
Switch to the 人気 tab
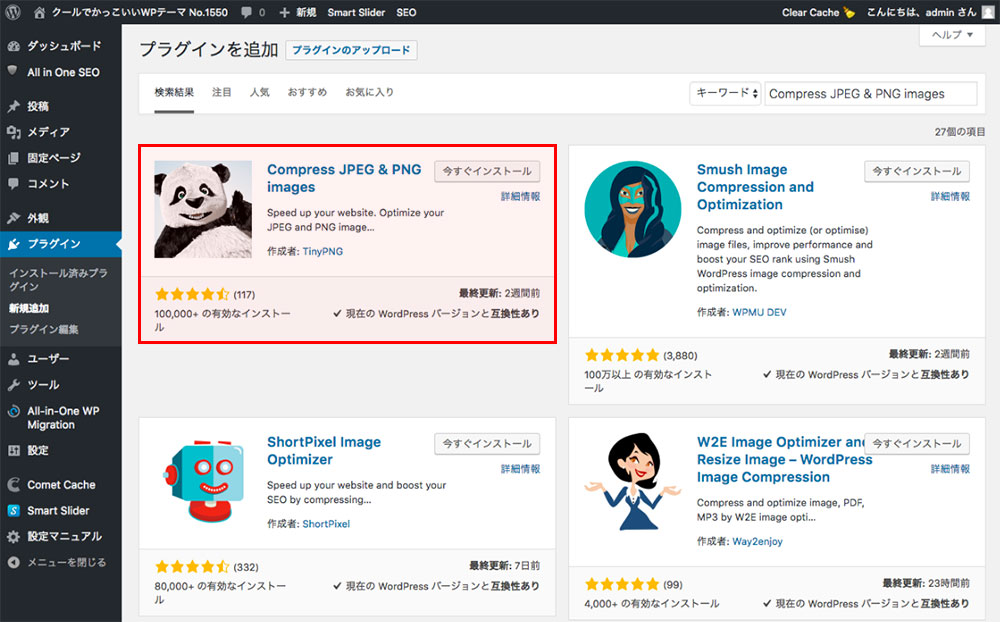[x=260, y=93]
